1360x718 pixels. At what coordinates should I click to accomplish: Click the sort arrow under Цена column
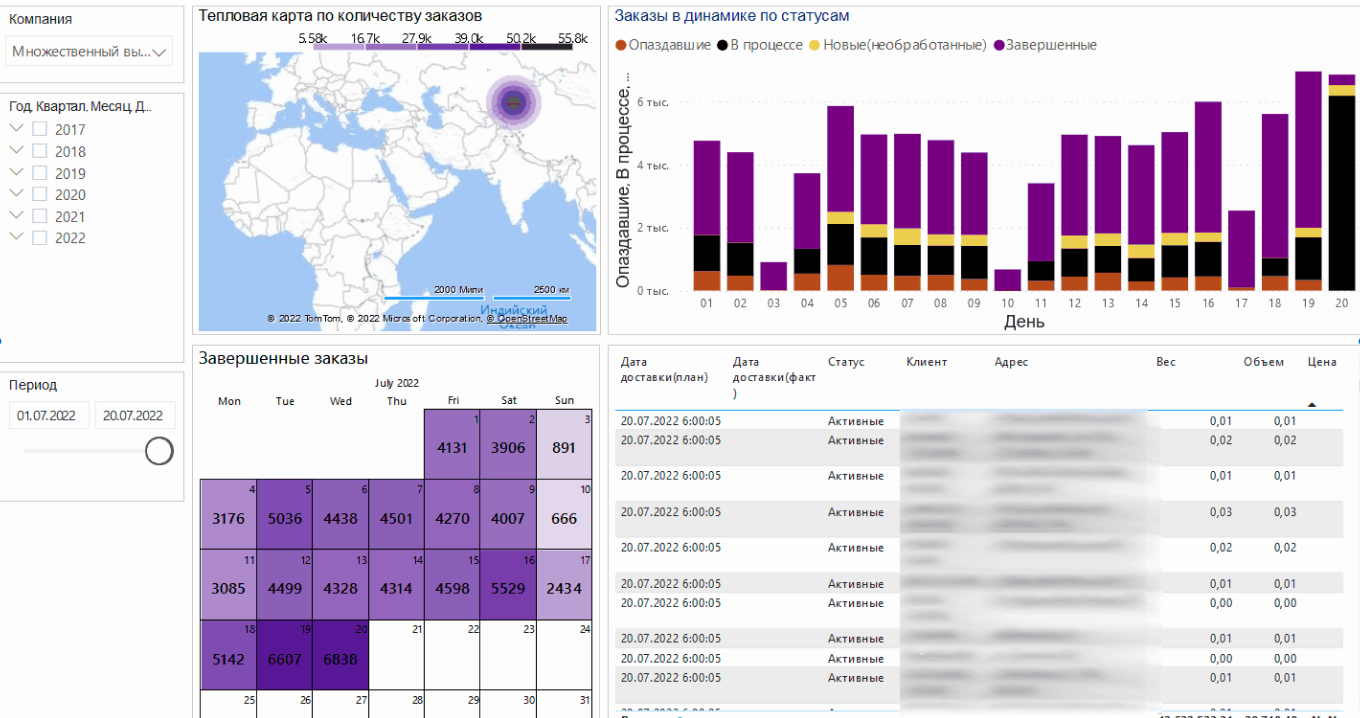pyautogui.click(x=1312, y=404)
